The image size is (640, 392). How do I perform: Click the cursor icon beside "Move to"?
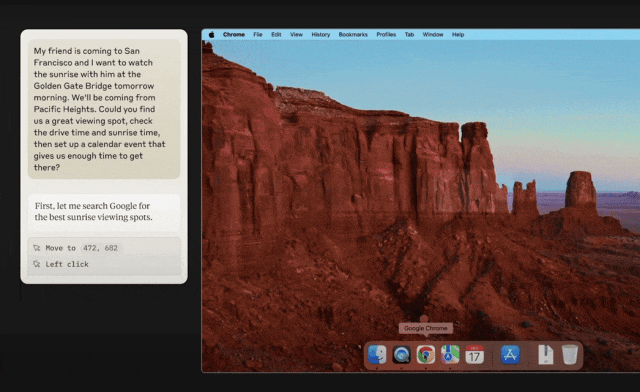(37, 248)
